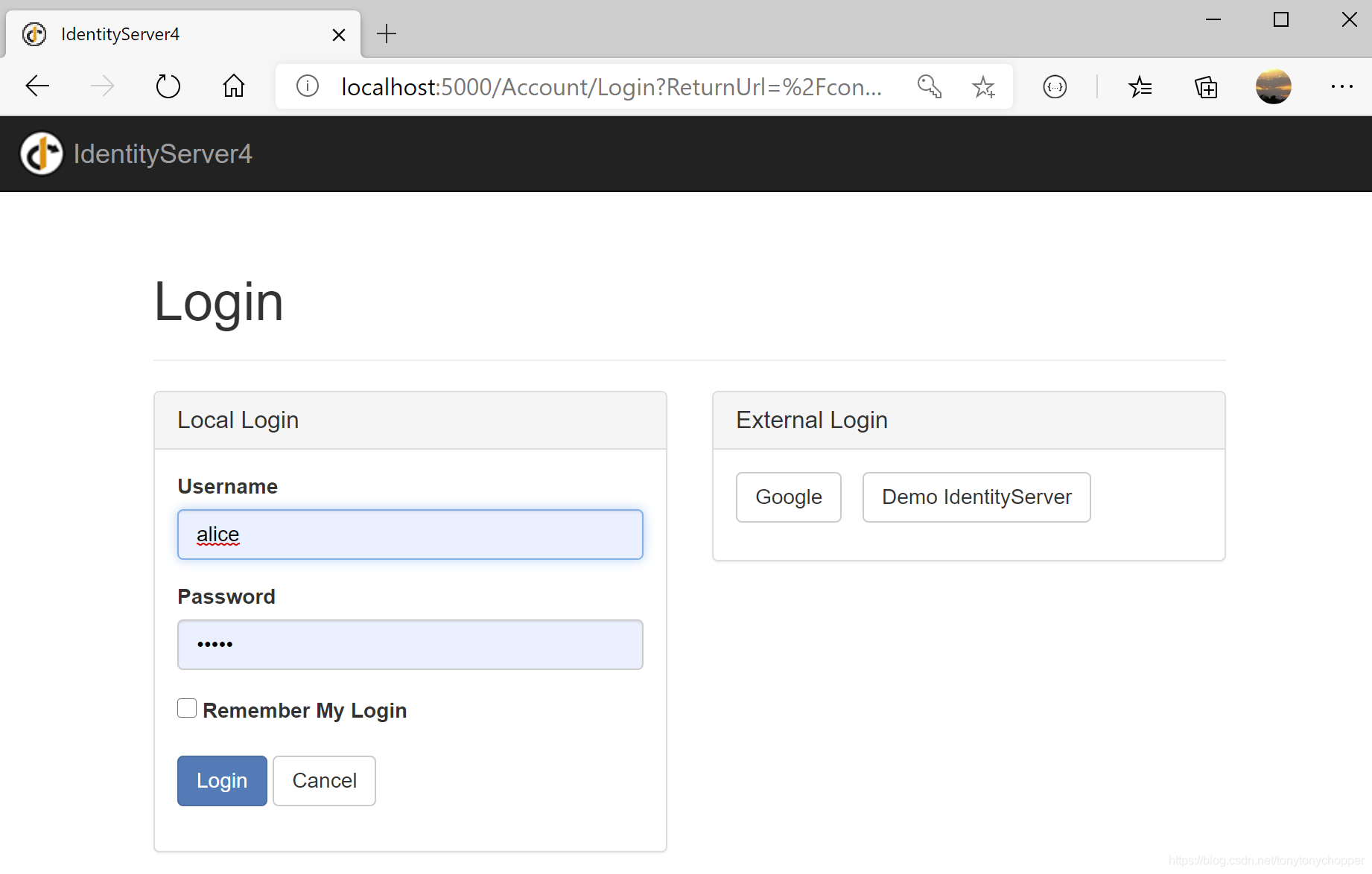Screen dimensions: 1372x874
Task: Open the browser settings menu via ellipsis
Action: 1341,86
